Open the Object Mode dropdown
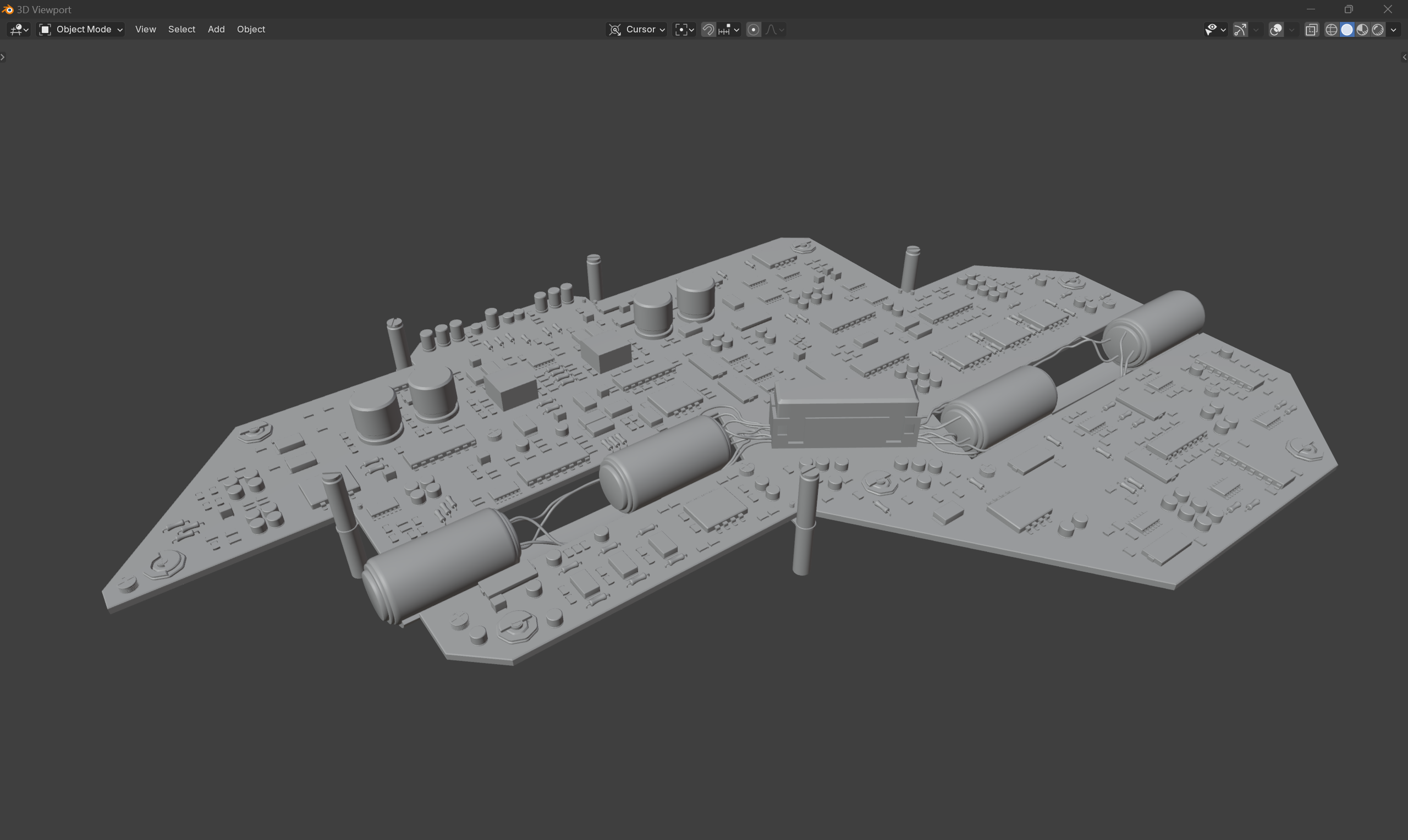The height and width of the screenshot is (840, 1408). [x=81, y=30]
